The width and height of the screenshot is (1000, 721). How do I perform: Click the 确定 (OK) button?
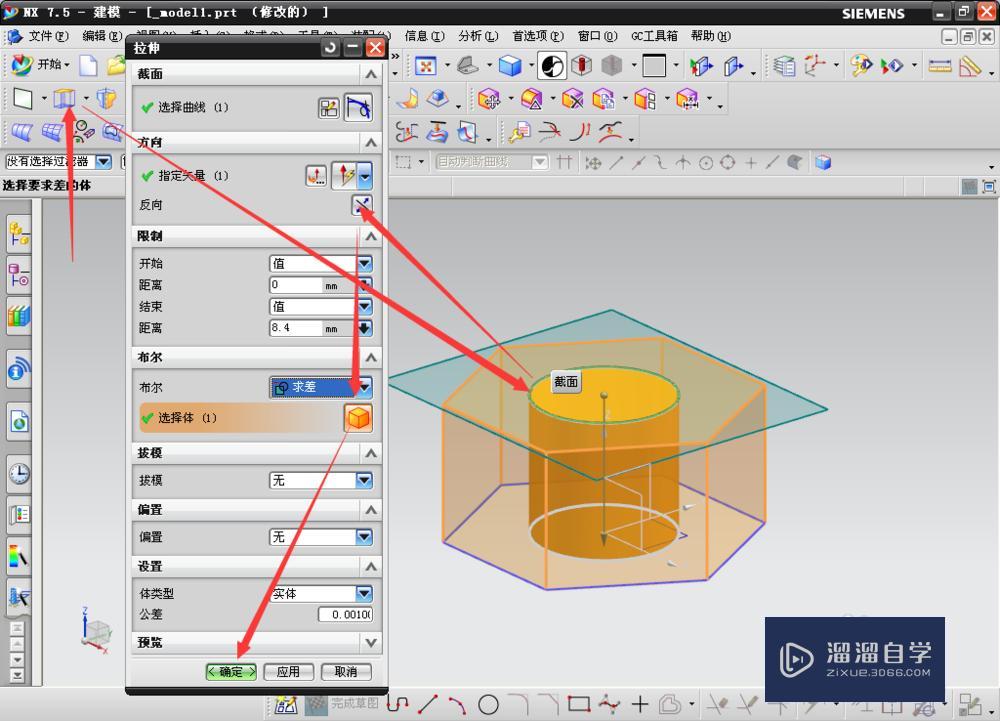[x=231, y=672]
